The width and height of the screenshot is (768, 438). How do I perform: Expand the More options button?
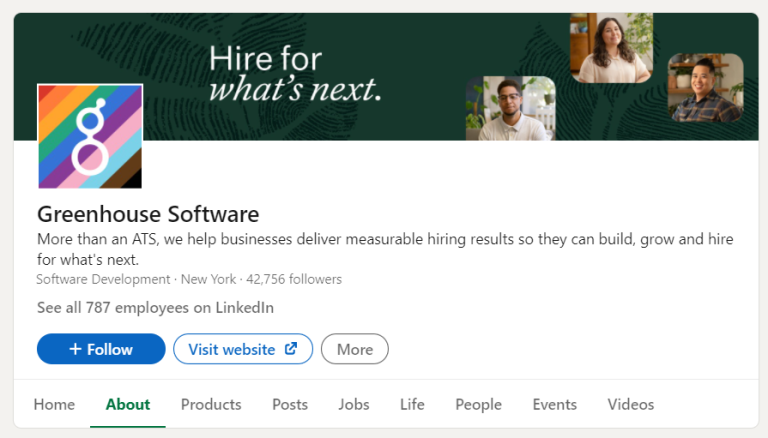(355, 349)
